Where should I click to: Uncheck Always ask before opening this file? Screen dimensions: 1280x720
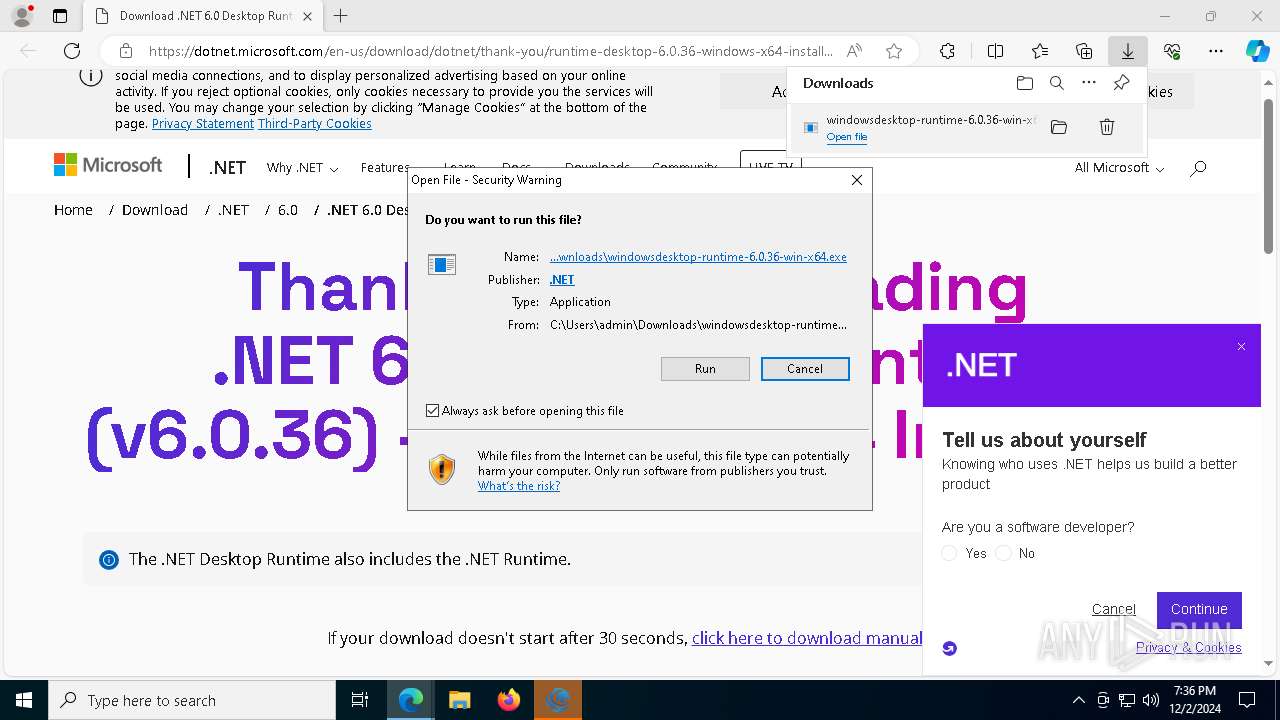[x=432, y=411]
